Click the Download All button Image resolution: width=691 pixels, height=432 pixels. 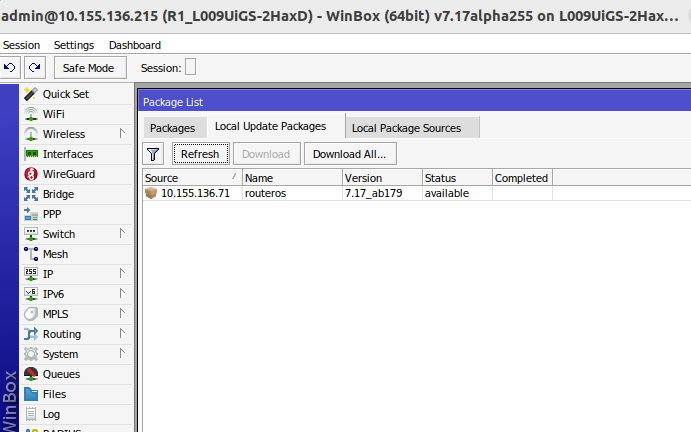(x=350, y=154)
